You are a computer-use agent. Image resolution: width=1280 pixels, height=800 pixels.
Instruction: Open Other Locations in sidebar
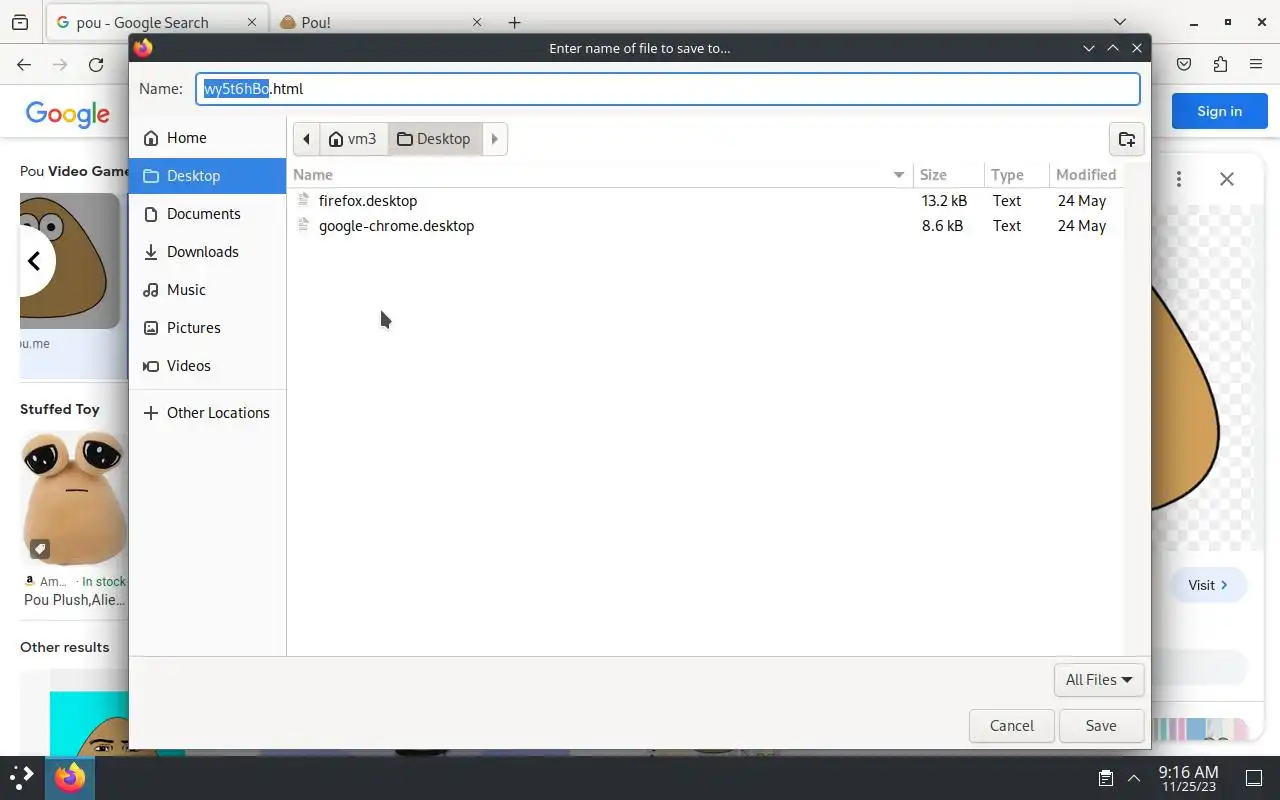coord(207,413)
